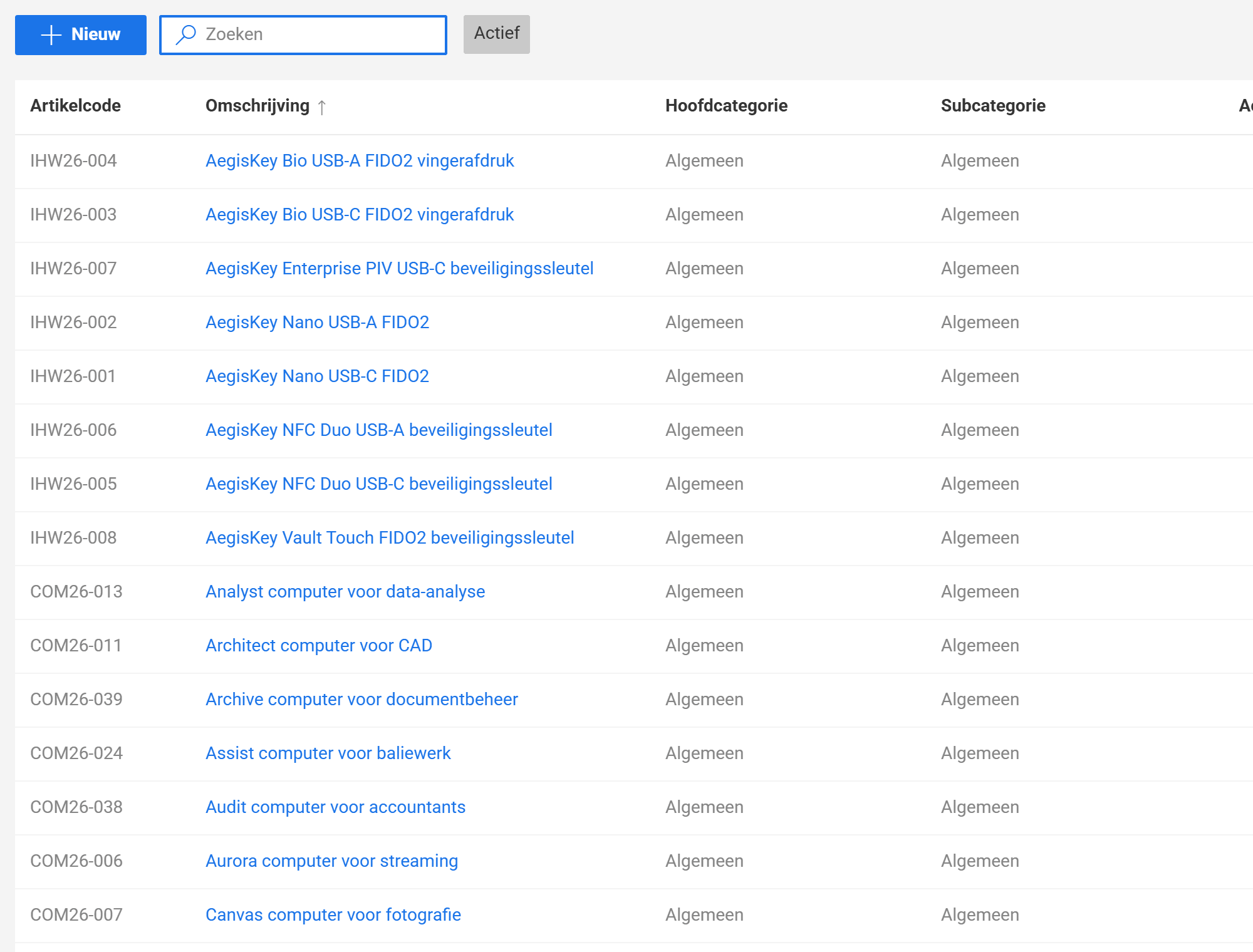Sort by Subcategorie column header
Viewport: 1253px width, 952px height.
point(993,106)
